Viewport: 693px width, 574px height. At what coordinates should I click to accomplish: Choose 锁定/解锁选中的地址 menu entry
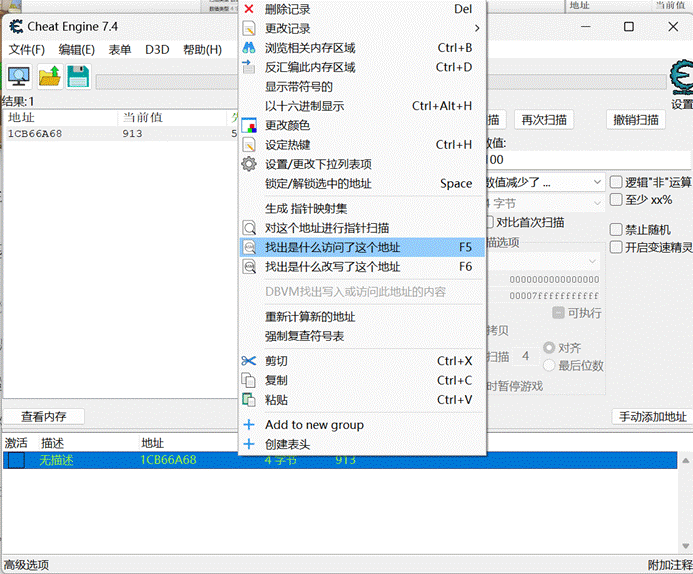click(x=362, y=183)
